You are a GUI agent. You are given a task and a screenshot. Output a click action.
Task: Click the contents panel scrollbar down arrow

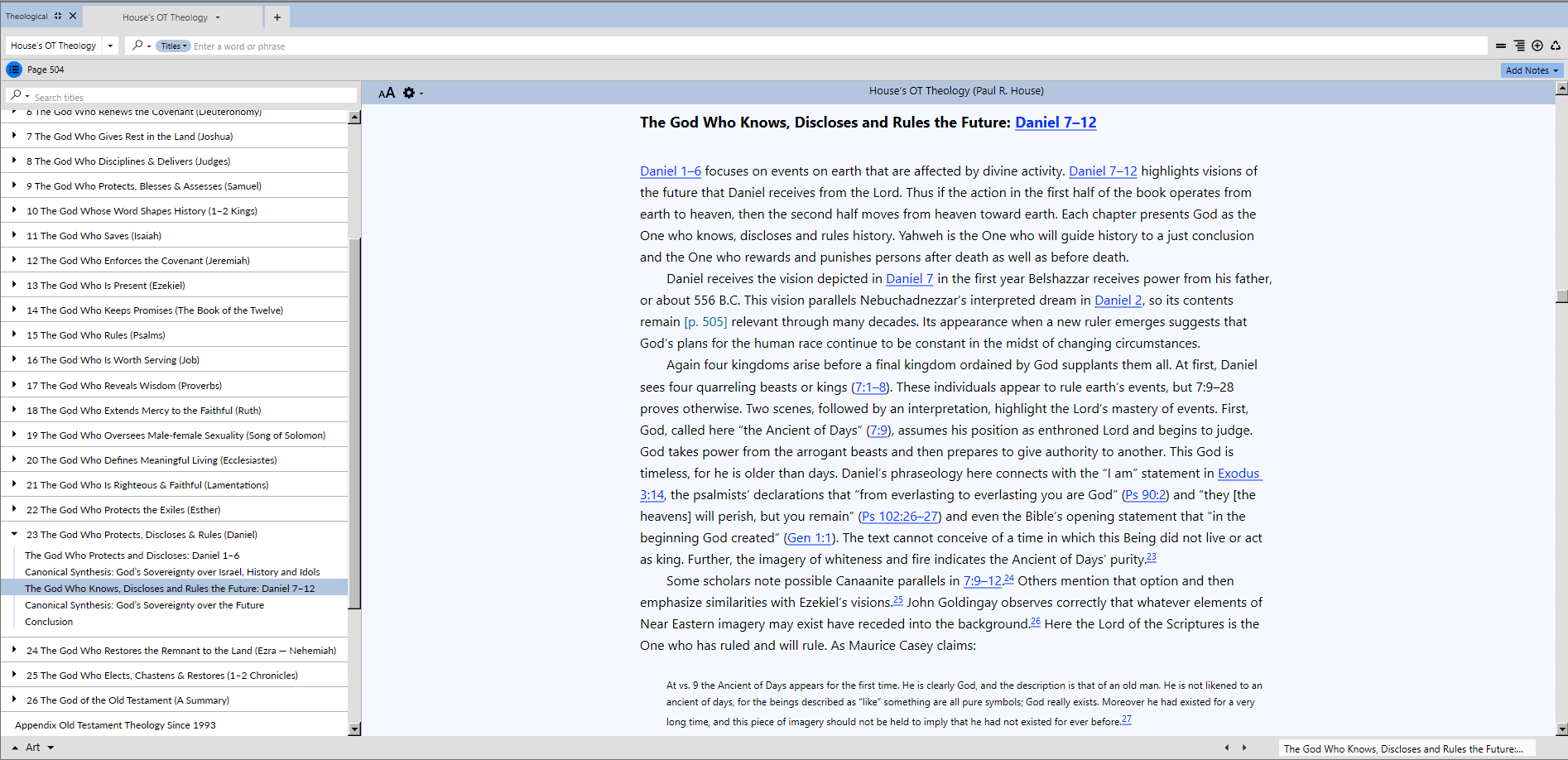pyautogui.click(x=354, y=729)
